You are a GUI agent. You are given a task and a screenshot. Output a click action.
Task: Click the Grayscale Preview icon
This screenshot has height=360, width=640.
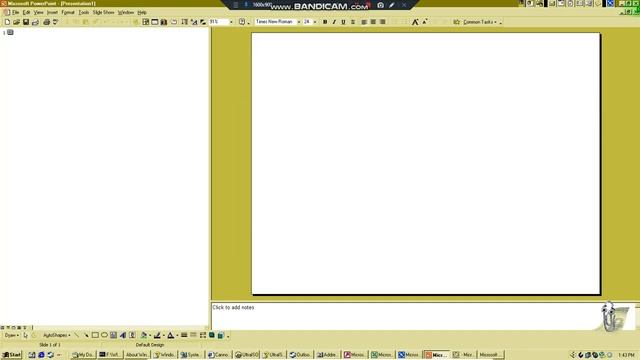[x=203, y=22]
